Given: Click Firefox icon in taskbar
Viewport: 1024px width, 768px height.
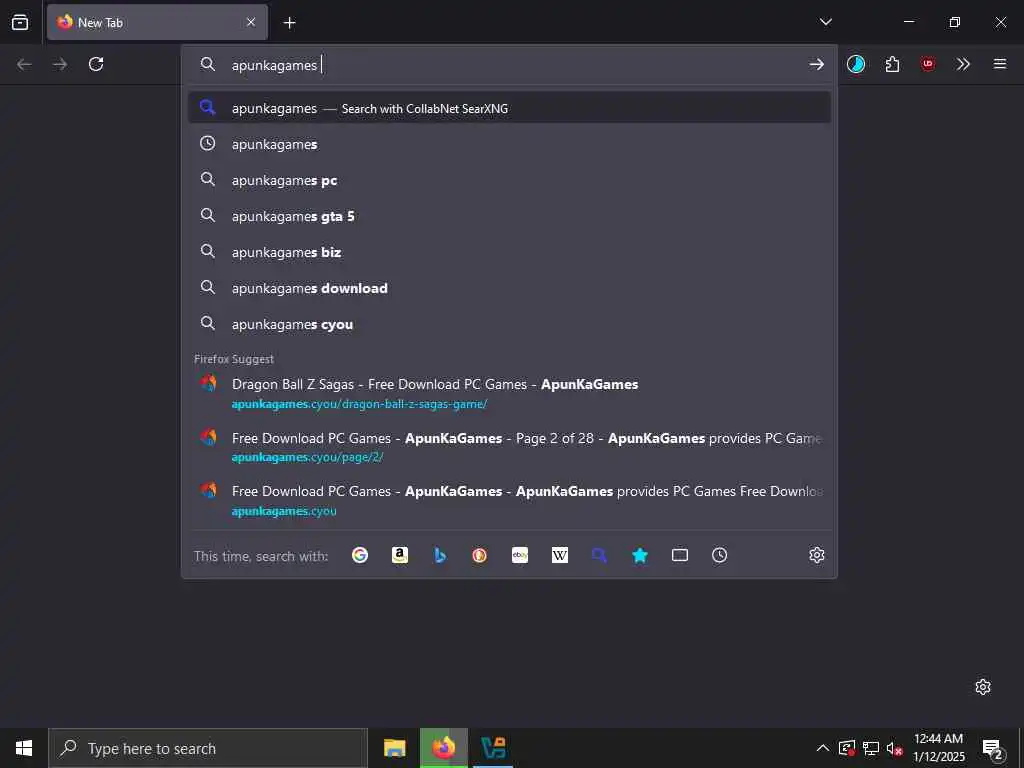Looking at the screenshot, I should coord(443,748).
